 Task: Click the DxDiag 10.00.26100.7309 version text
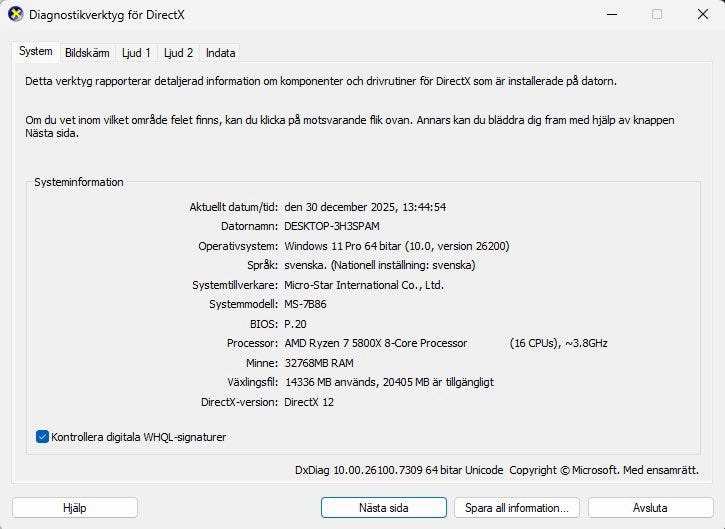click(399, 470)
